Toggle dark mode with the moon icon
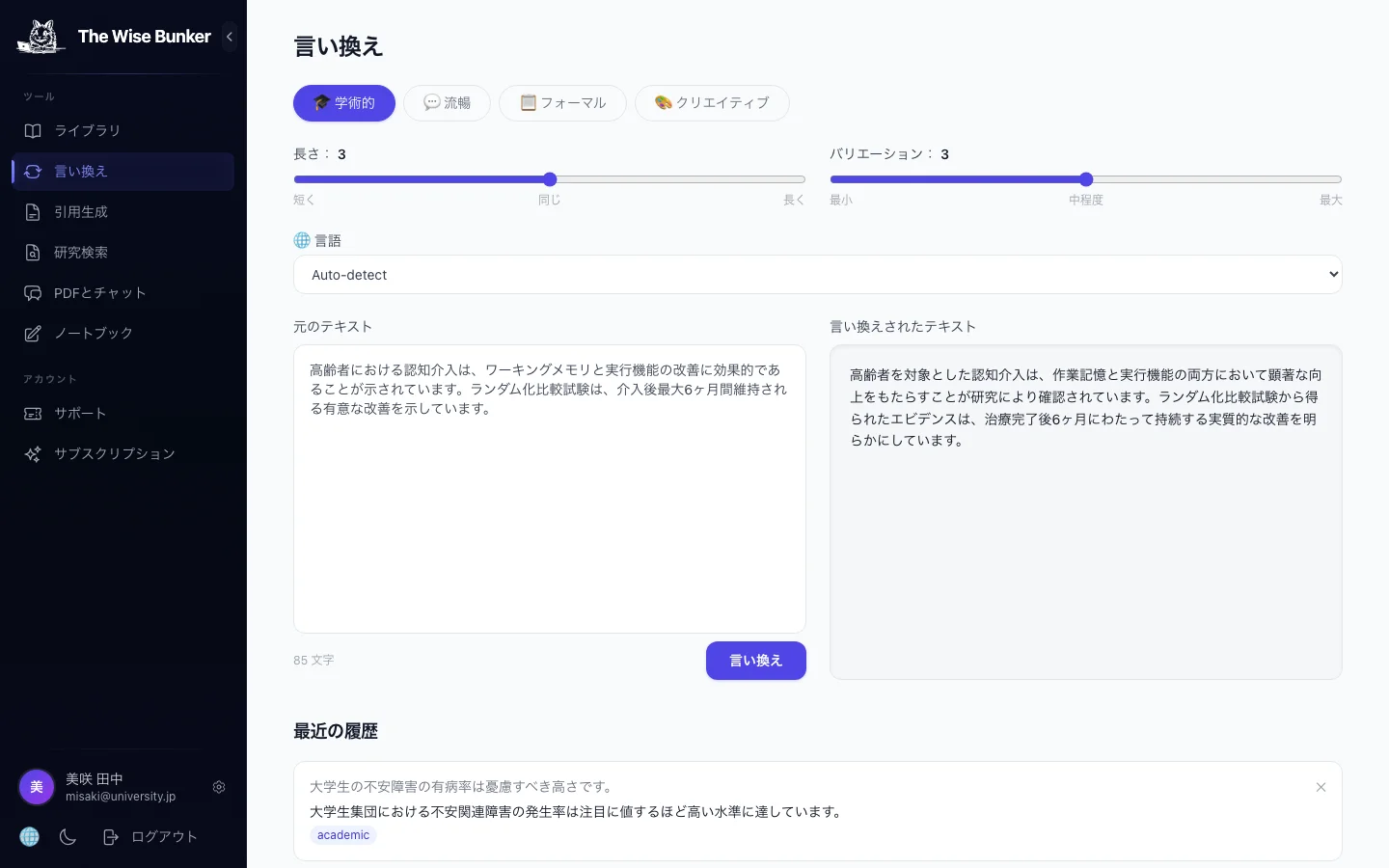Viewport: 1389px width, 868px height. [x=67, y=837]
